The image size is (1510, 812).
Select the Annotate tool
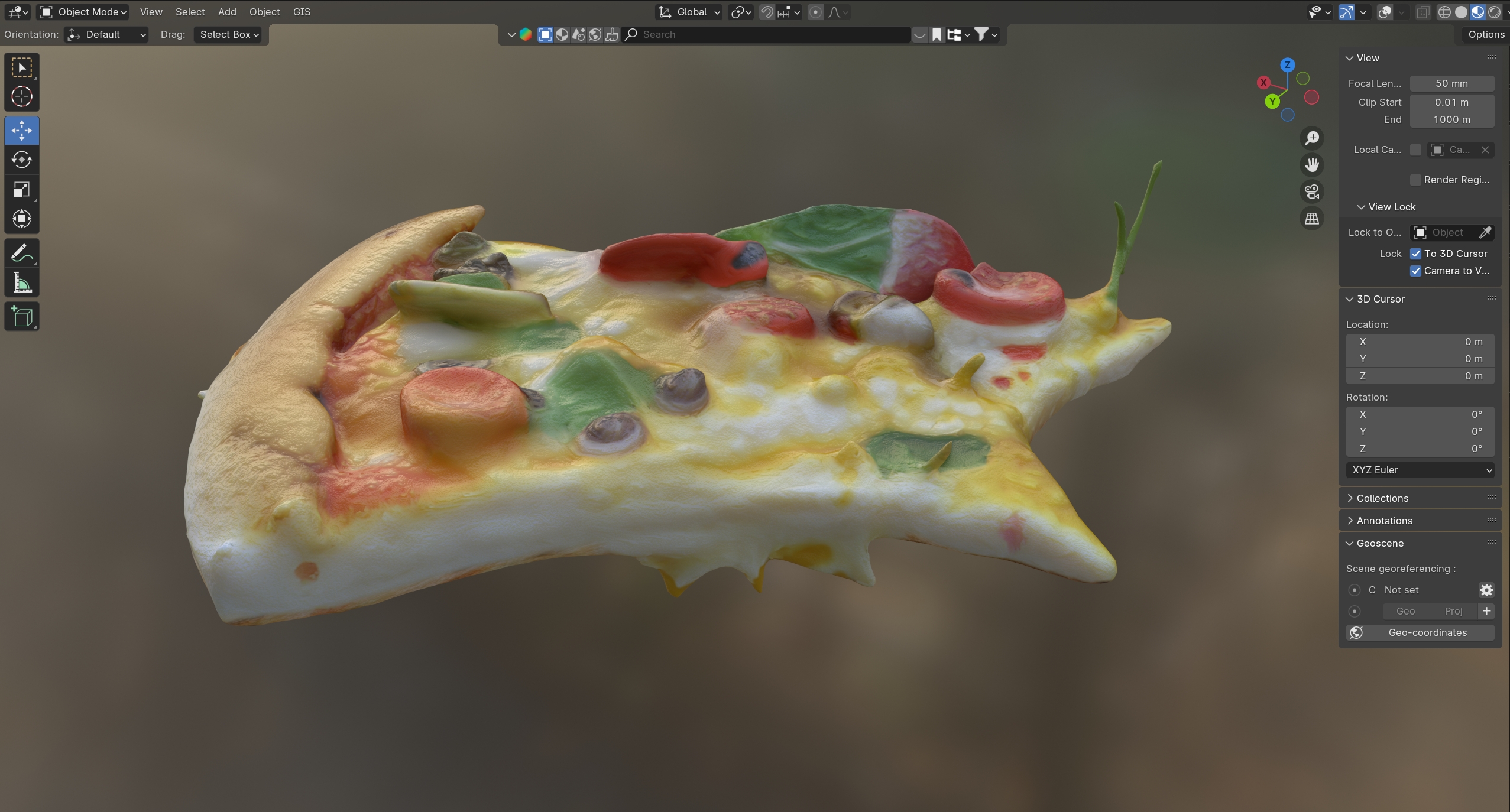point(22,254)
